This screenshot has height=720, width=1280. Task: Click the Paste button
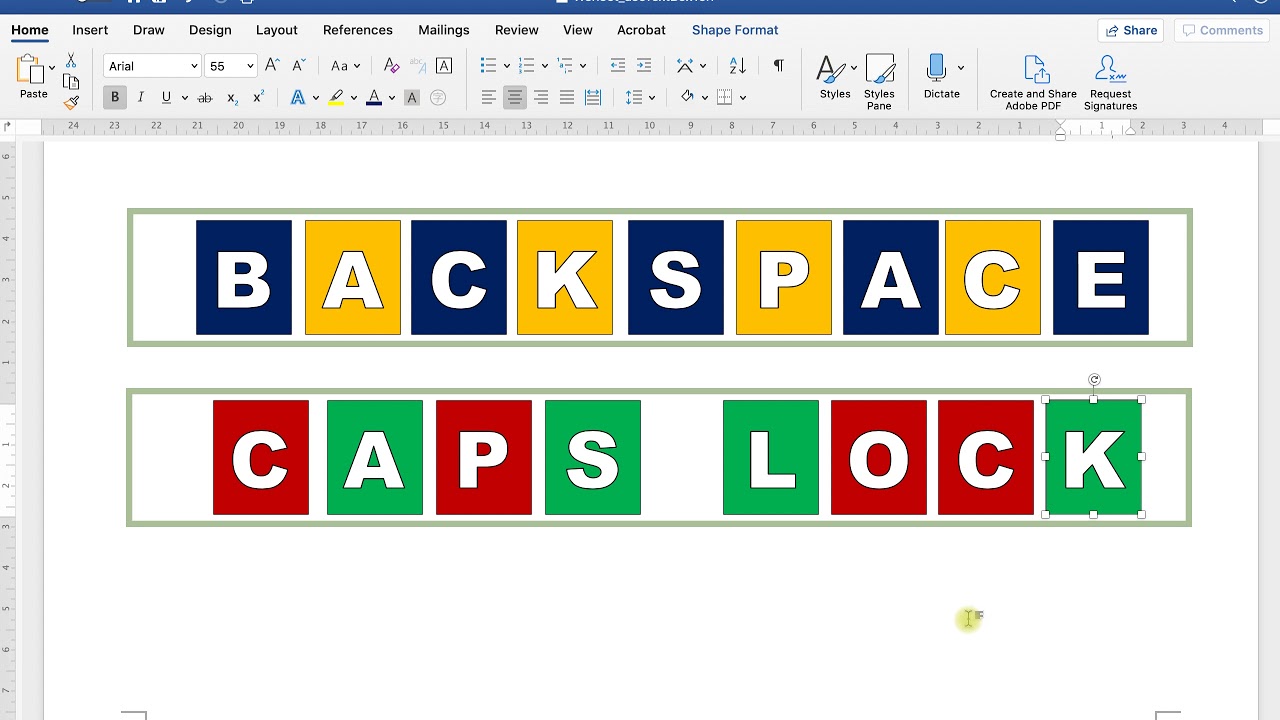click(33, 78)
